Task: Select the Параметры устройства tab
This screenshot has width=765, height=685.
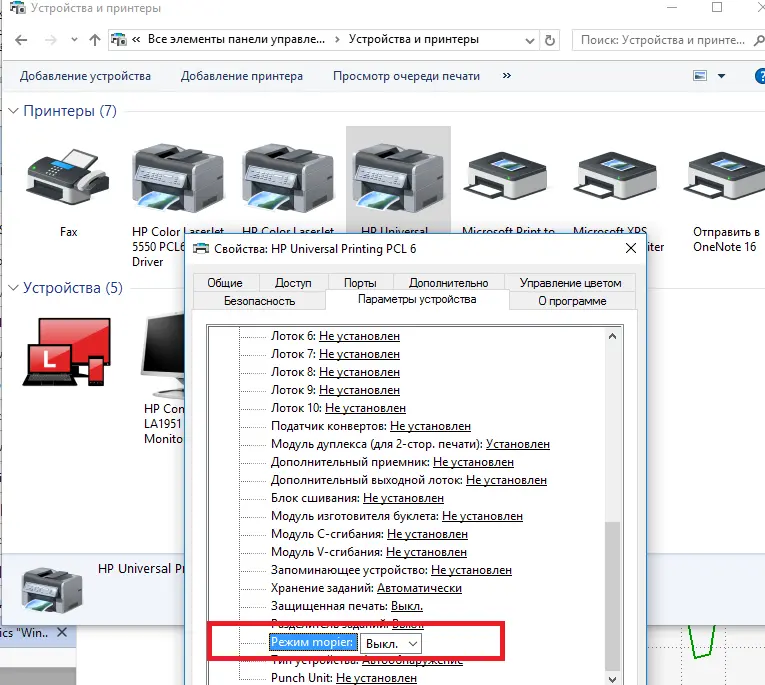Action: tap(417, 300)
